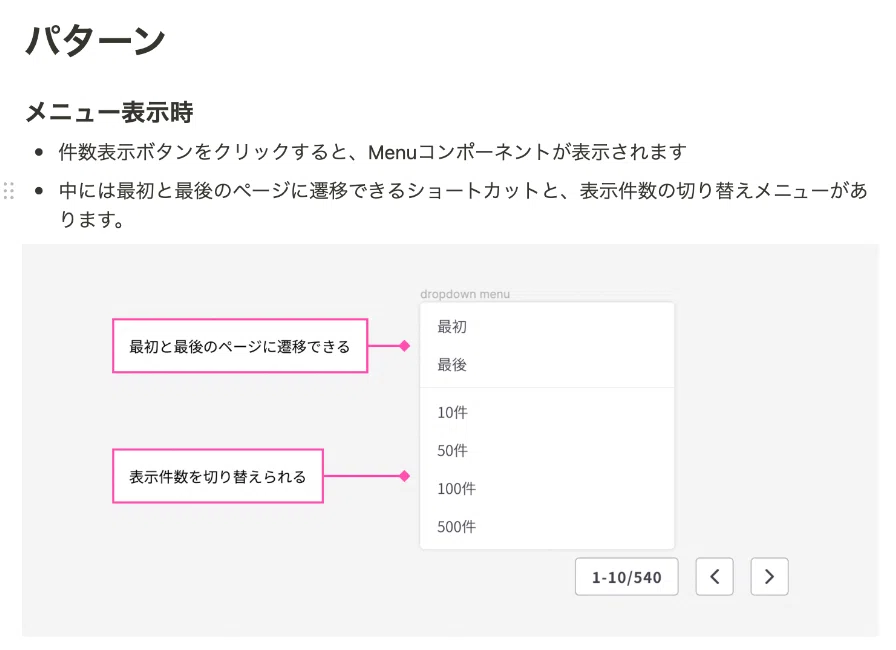Open the 1-10/540 count button
The image size is (896, 650).
point(626,577)
